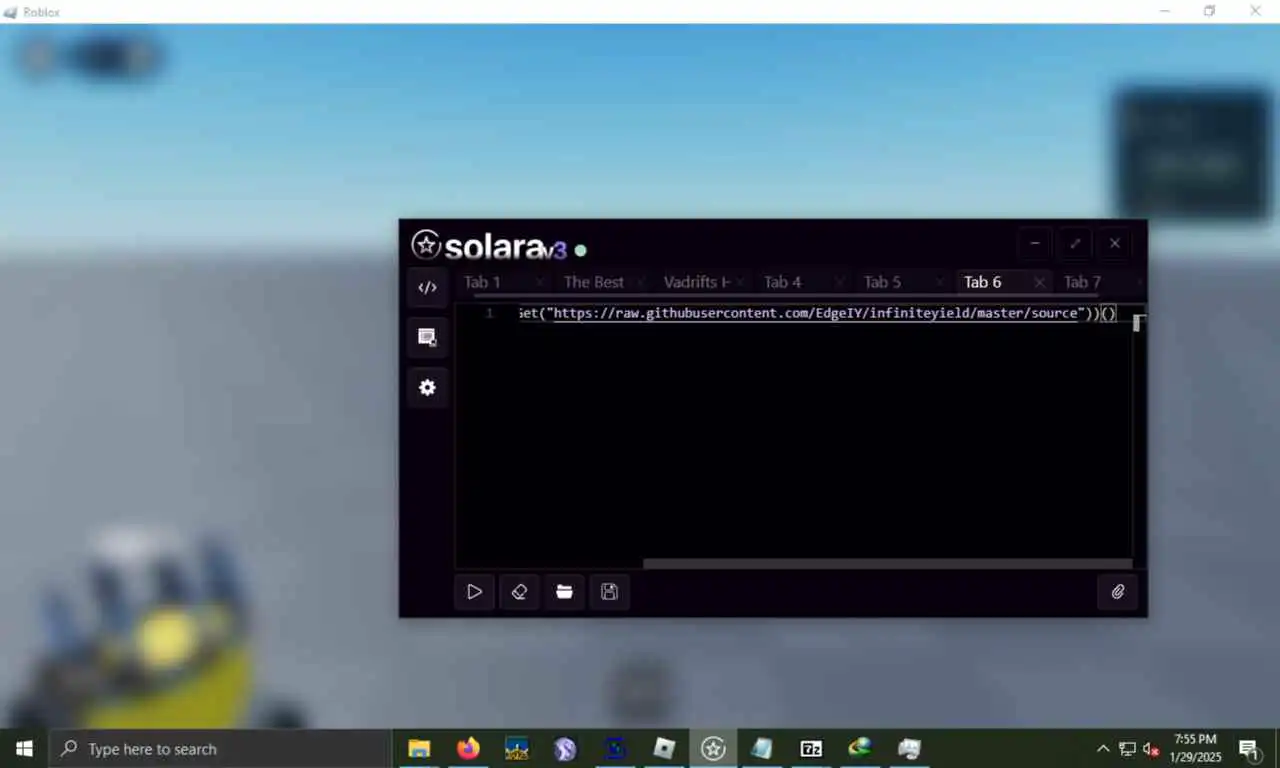Open a script file with folder icon

[x=564, y=592]
